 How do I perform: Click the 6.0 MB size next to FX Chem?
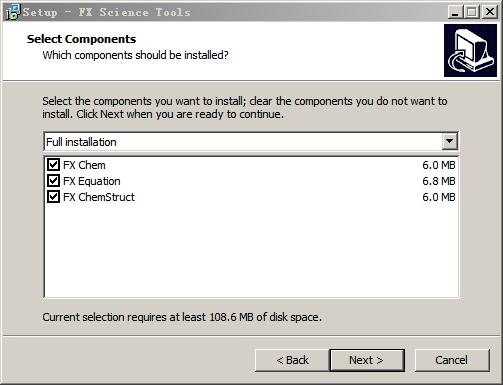[439, 165]
